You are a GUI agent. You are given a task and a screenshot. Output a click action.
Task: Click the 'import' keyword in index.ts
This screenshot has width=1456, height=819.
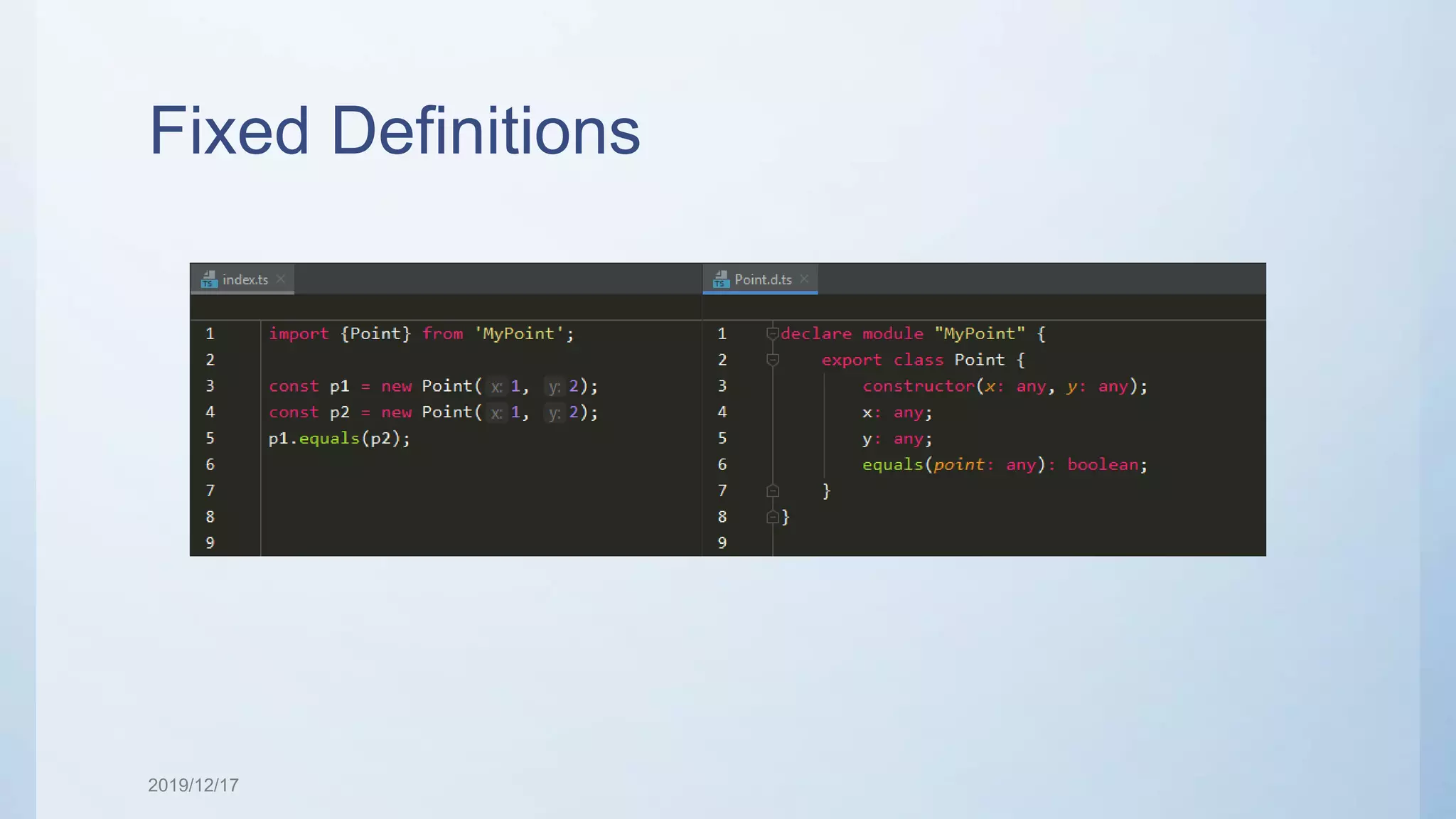pos(299,333)
